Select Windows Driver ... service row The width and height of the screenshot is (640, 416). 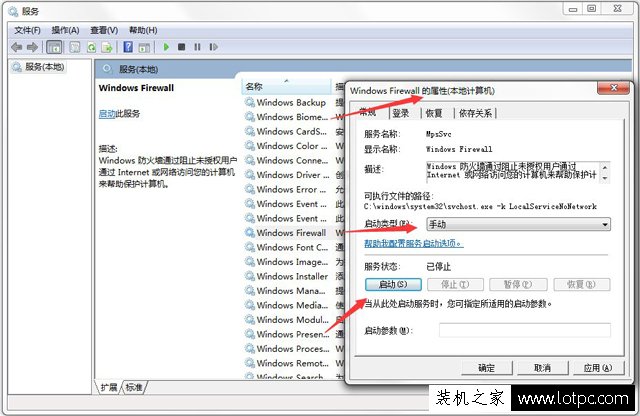(292, 175)
